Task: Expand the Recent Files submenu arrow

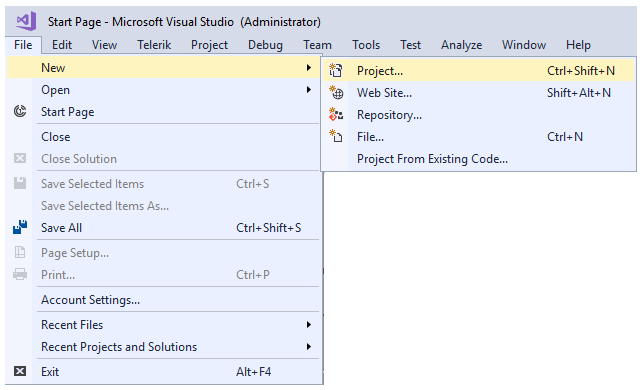Action: point(308,325)
